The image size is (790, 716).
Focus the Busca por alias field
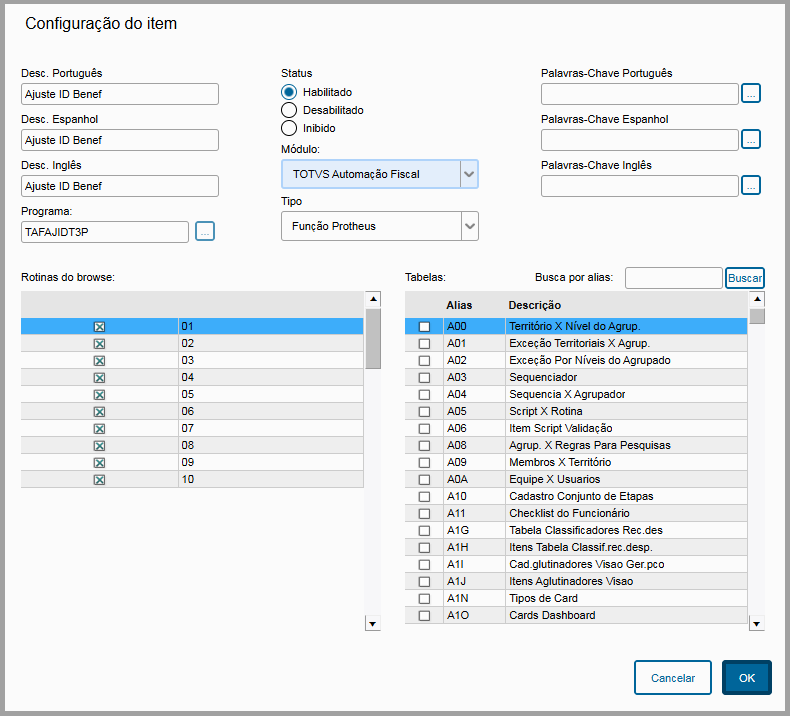point(673,278)
